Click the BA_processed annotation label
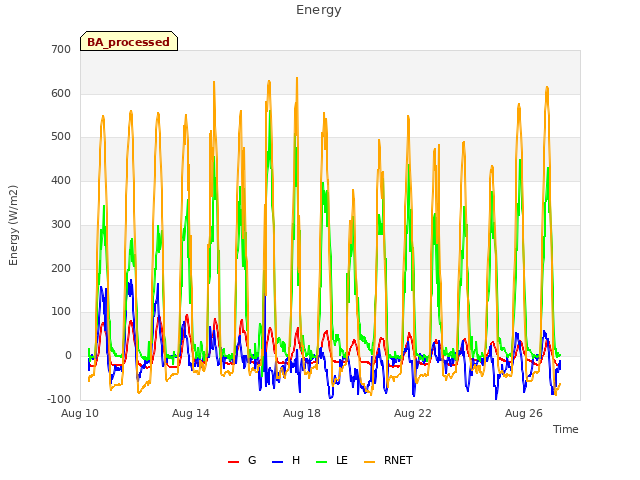The image size is (640, 480). [x=129, y=41]
